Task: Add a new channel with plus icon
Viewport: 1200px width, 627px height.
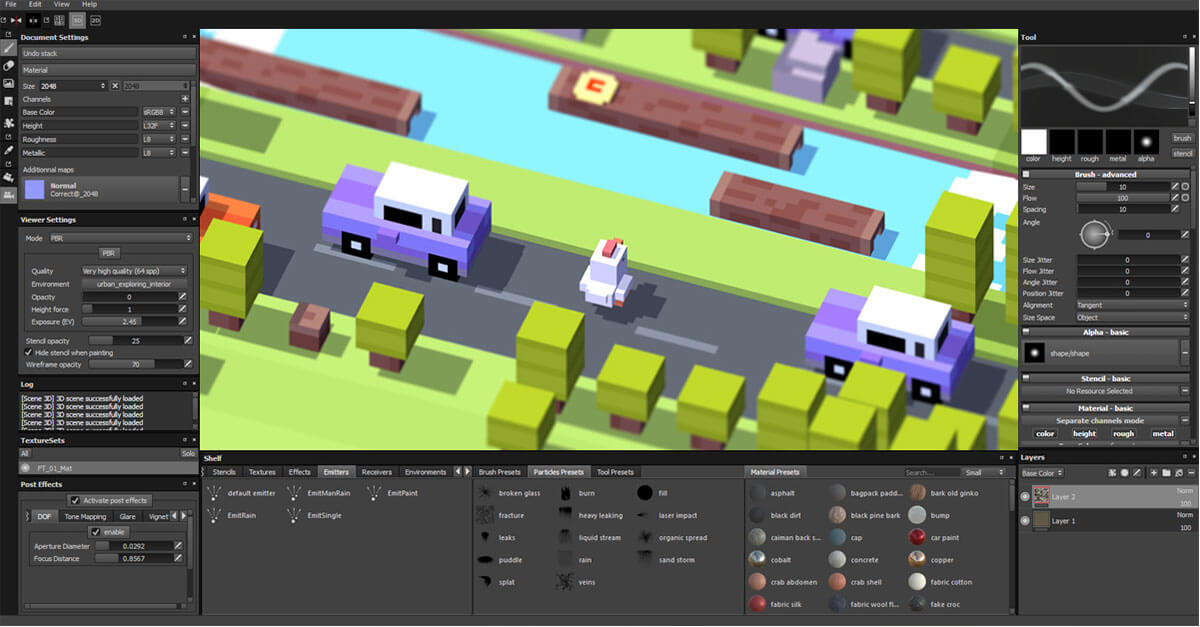Action: pos(185,99)
